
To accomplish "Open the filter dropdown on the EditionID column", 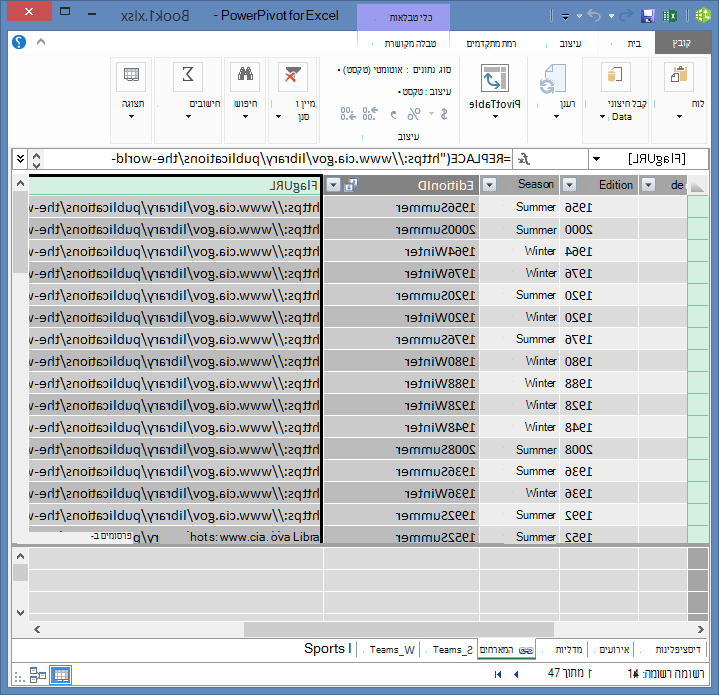I will (333, 185).
